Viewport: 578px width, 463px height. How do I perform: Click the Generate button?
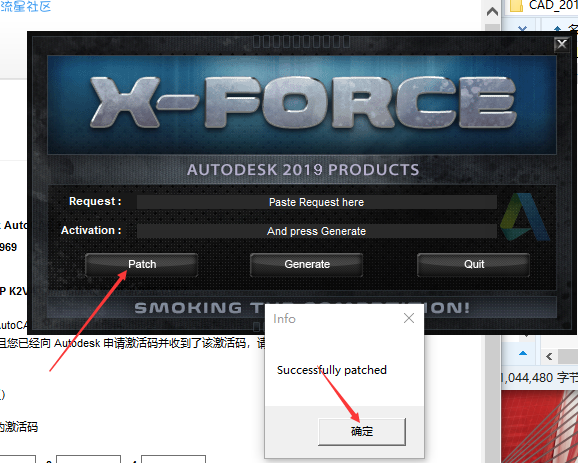coord(307,264)
